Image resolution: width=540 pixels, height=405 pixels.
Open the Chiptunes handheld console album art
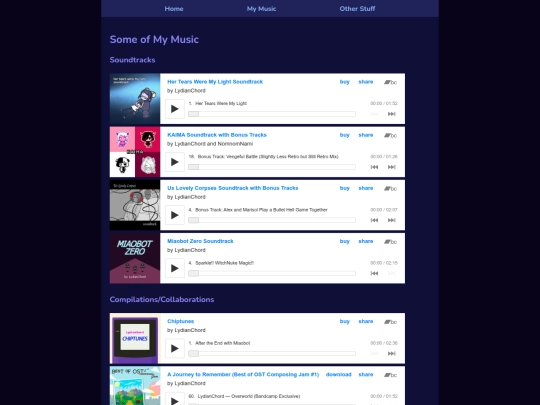click(135, 338)
